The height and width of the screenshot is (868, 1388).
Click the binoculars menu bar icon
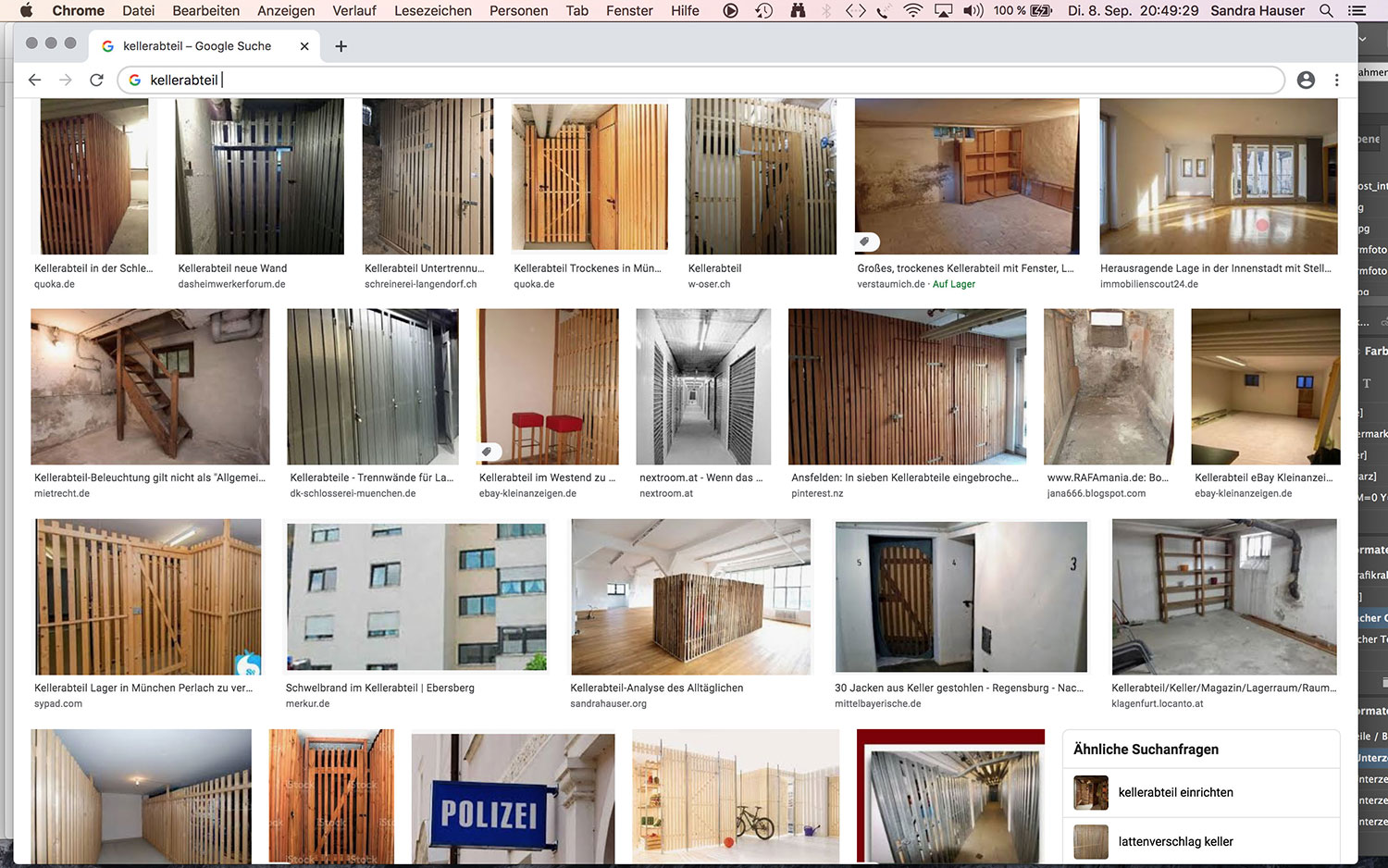pos(797,10)
